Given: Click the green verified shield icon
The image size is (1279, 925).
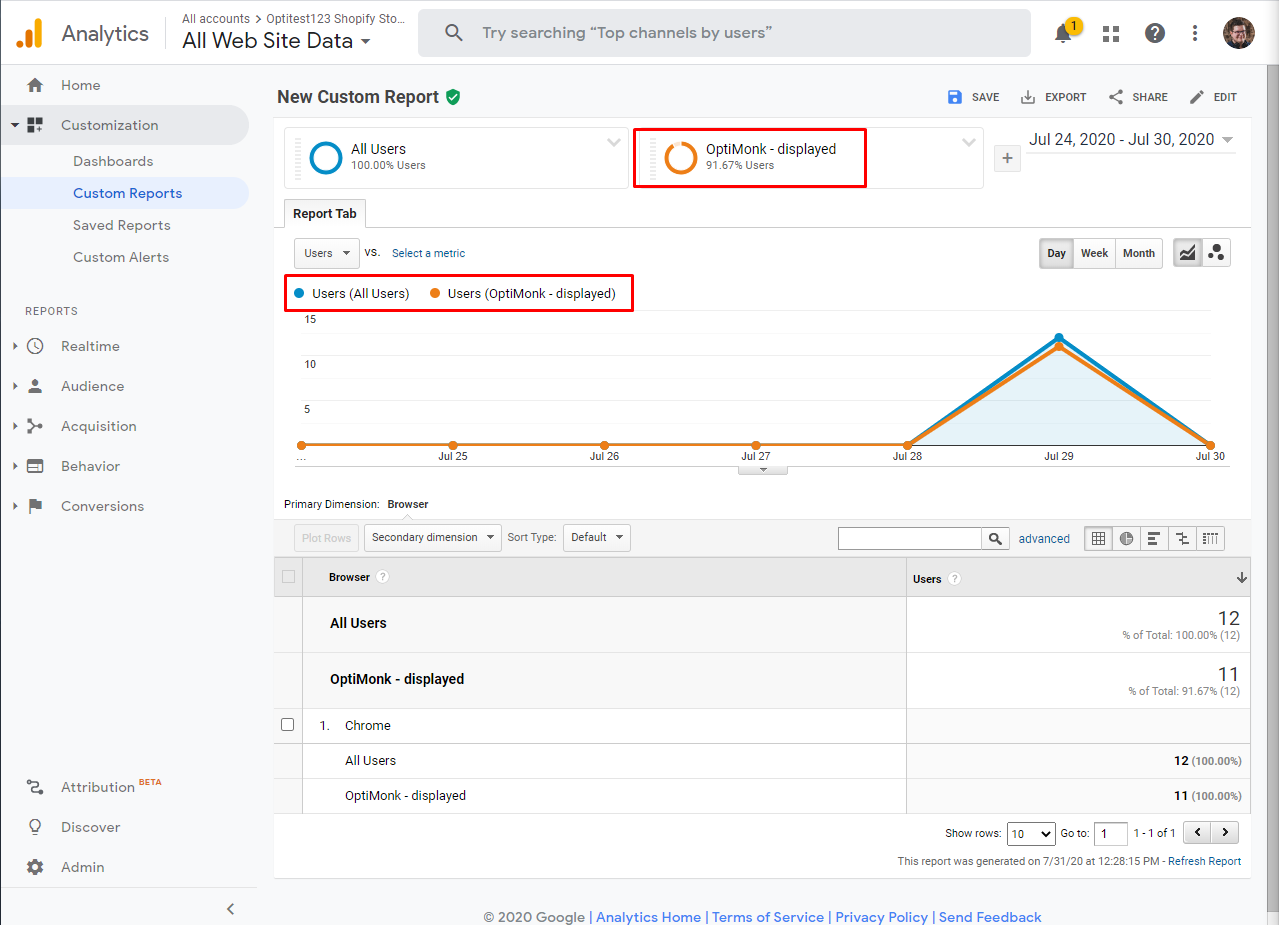Looking at the screenshot, I should pyautogui.click(x=453, y=97).
